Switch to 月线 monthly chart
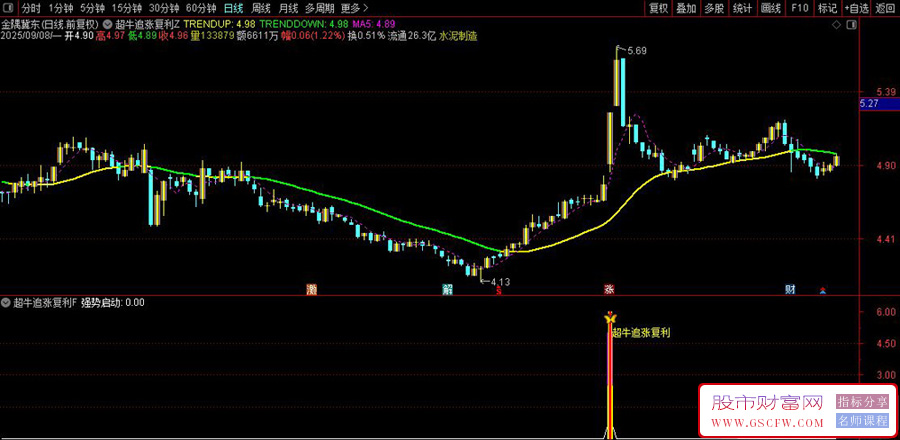The height and width of the screenshot is (440, 900). [288, 9]
